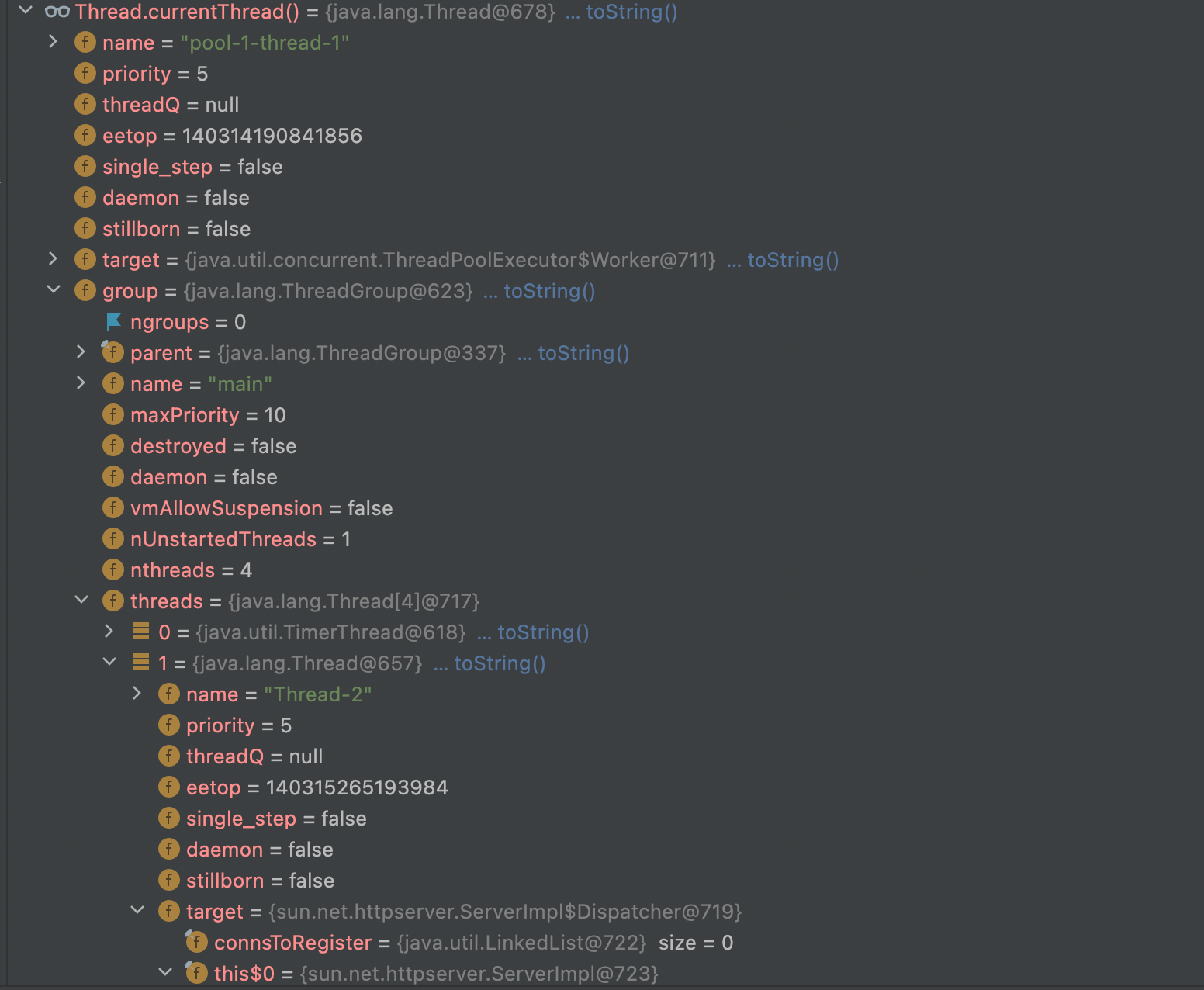Click the field icon beside connsToRegister
The height and width of the screenshot is (990, 1204).
(x=196, y=943)
